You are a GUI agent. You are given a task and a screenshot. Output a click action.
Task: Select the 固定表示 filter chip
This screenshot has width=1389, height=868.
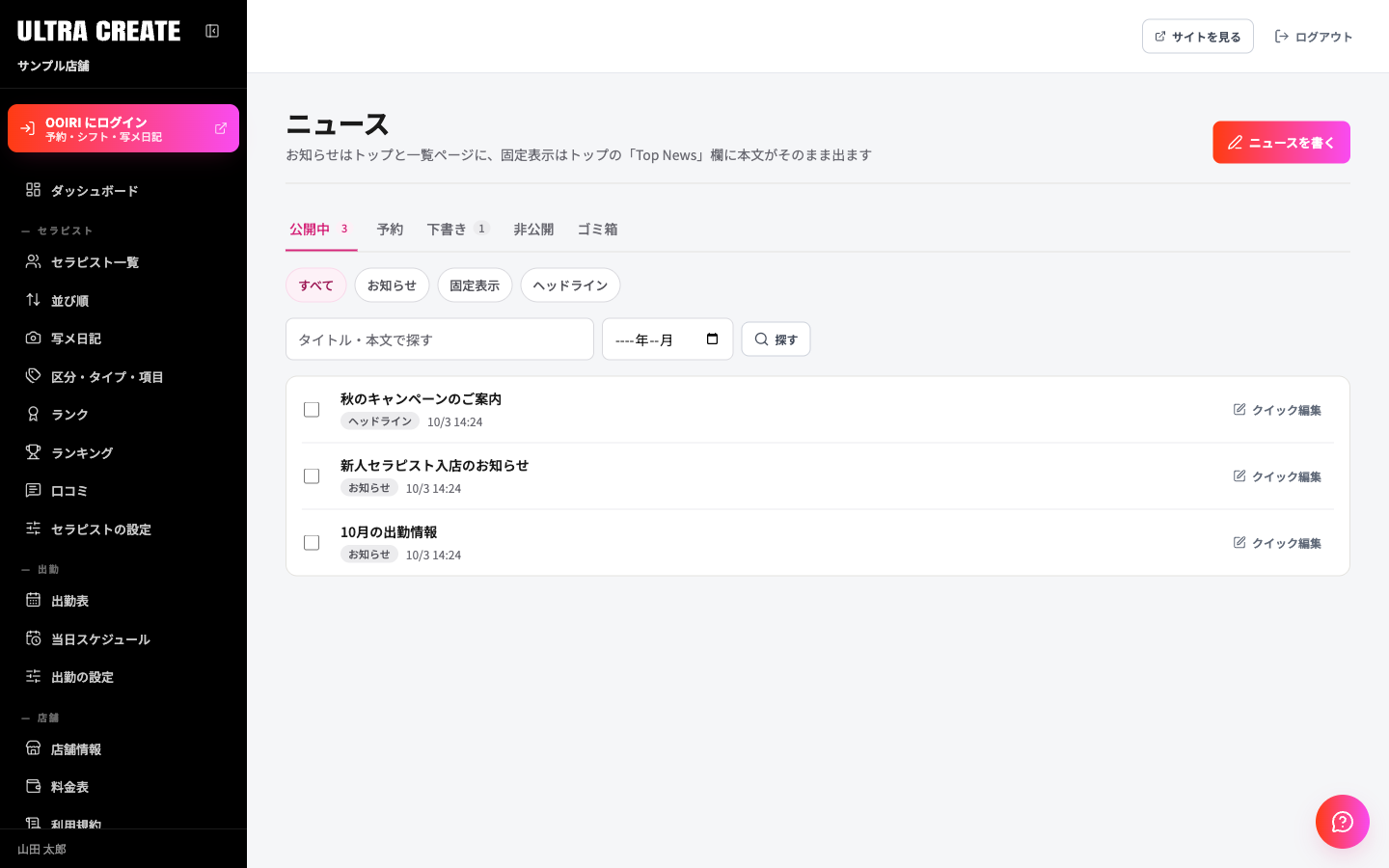coord(475,285)
